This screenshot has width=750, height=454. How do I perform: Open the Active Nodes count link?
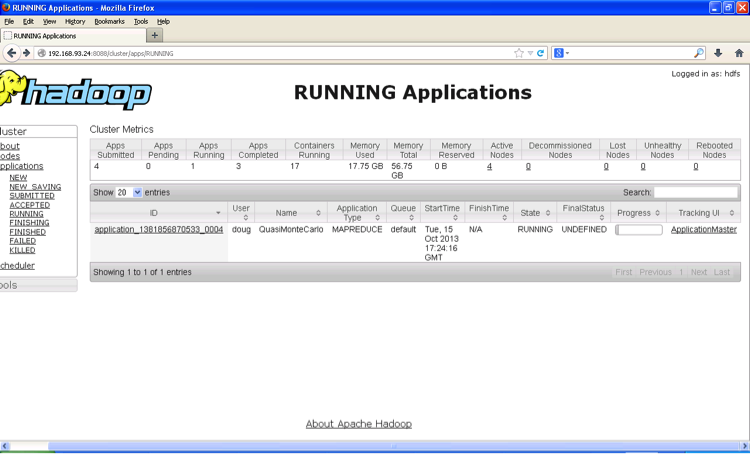click(489, 167)
